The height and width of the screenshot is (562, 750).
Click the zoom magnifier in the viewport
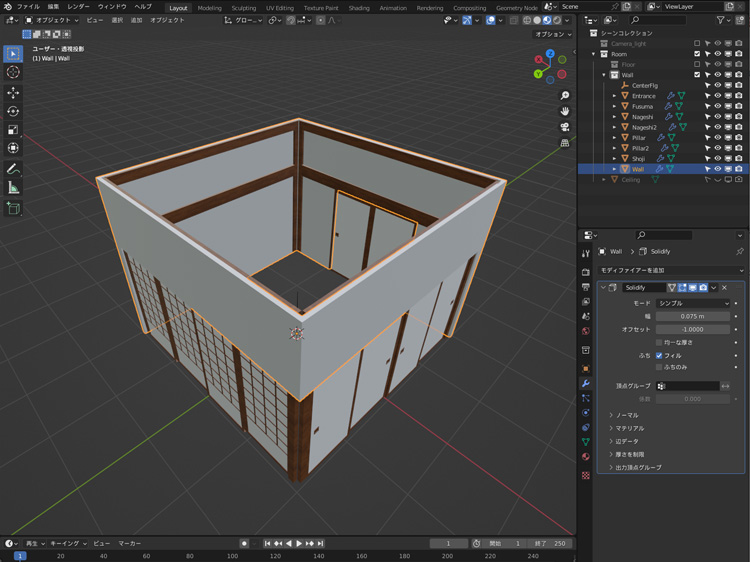pos(565,96)
